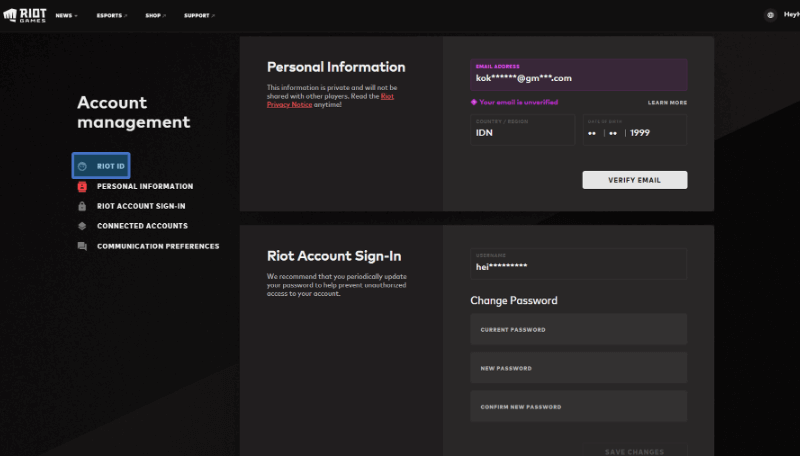Click the Riot Games logo

coord(24,15)
